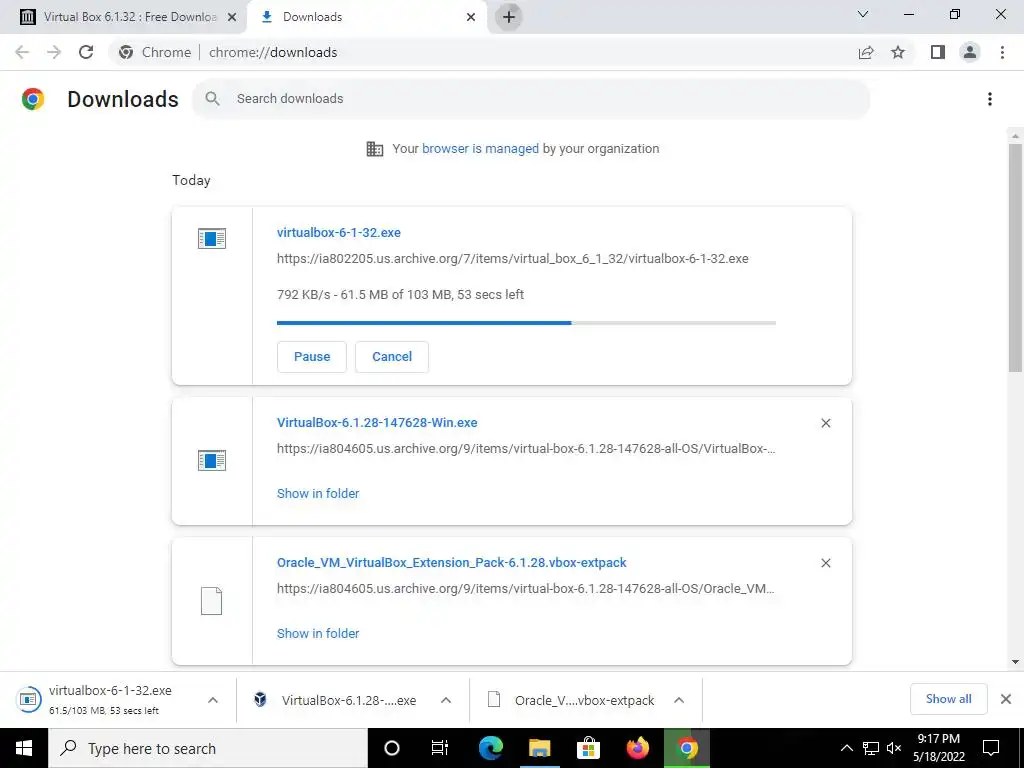The height and width of the screenshot is (768, 1024).
Task: Open the Windows Start menu
Action: coord(24,748)
